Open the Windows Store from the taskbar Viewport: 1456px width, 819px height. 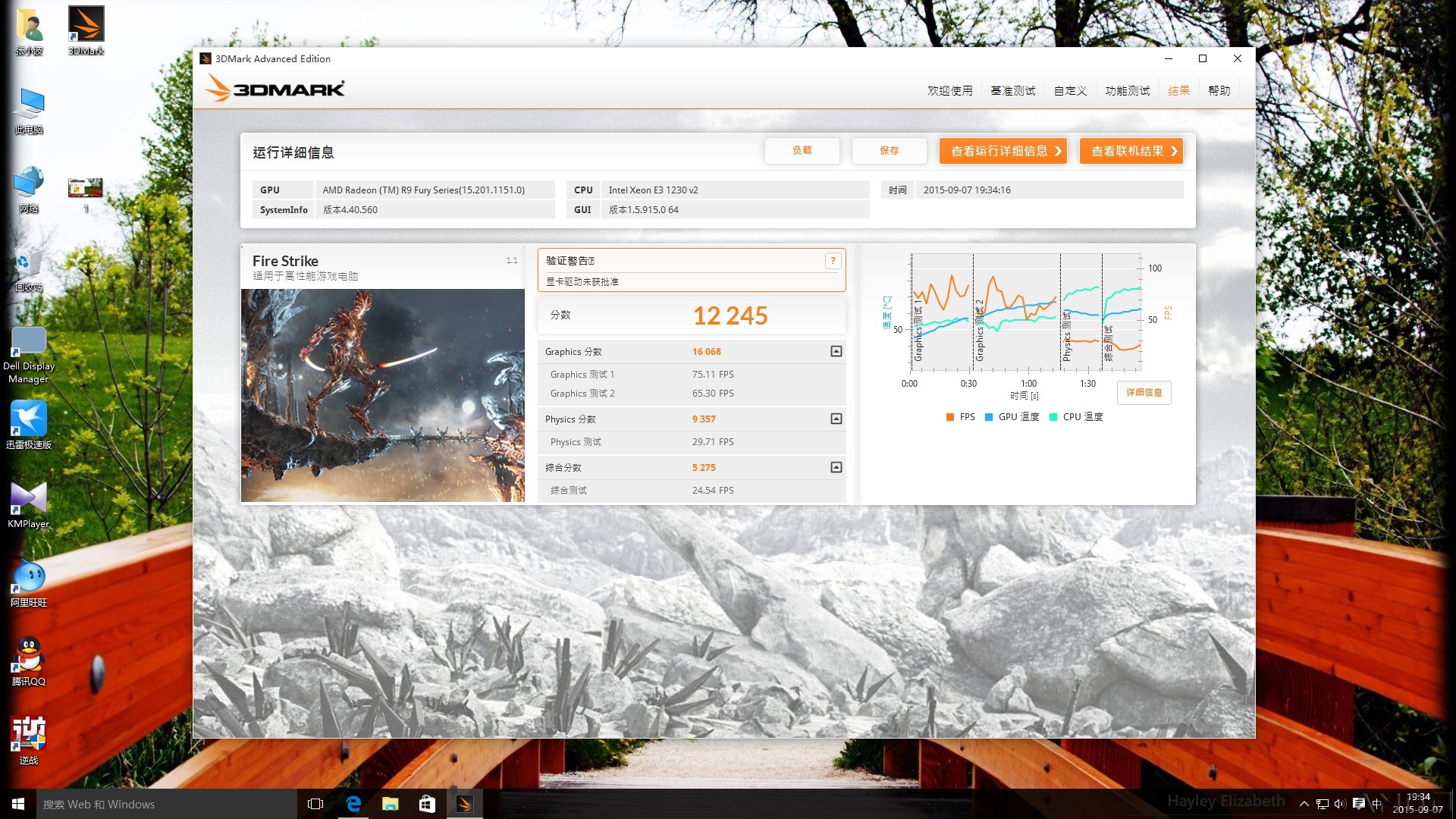pos(427,804)
